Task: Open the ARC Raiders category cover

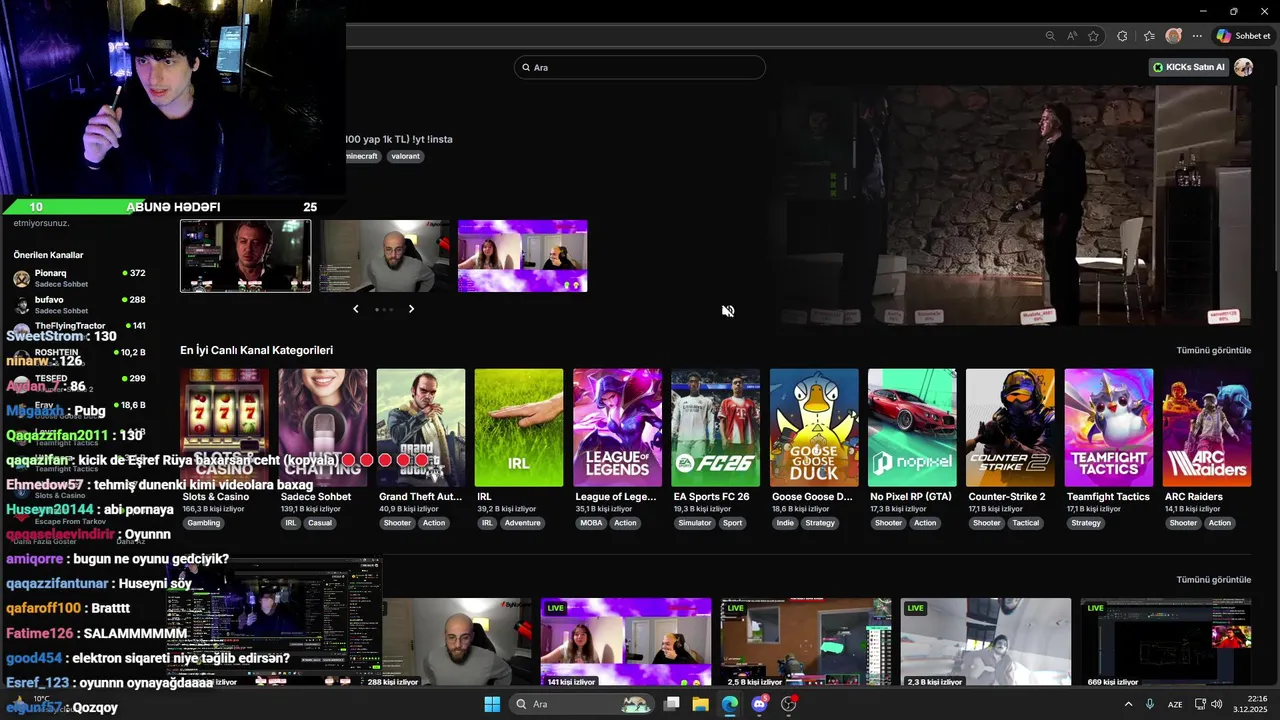Action: [1207, 427]
